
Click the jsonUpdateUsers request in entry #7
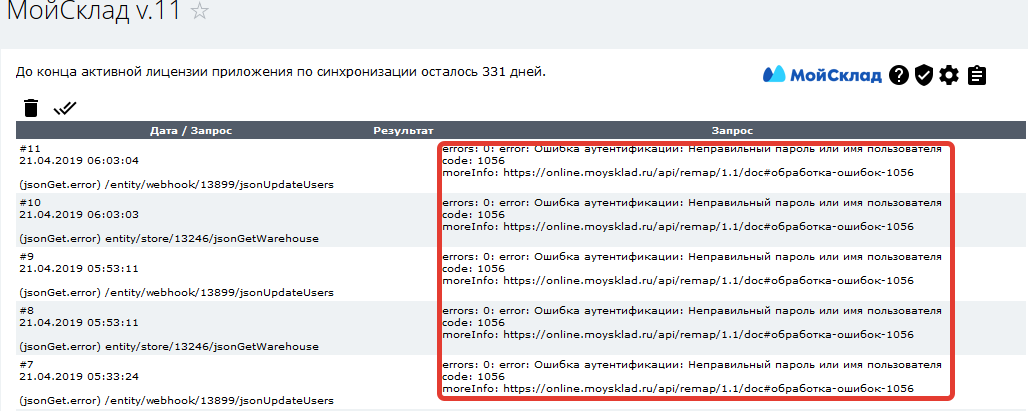point(175,400)
